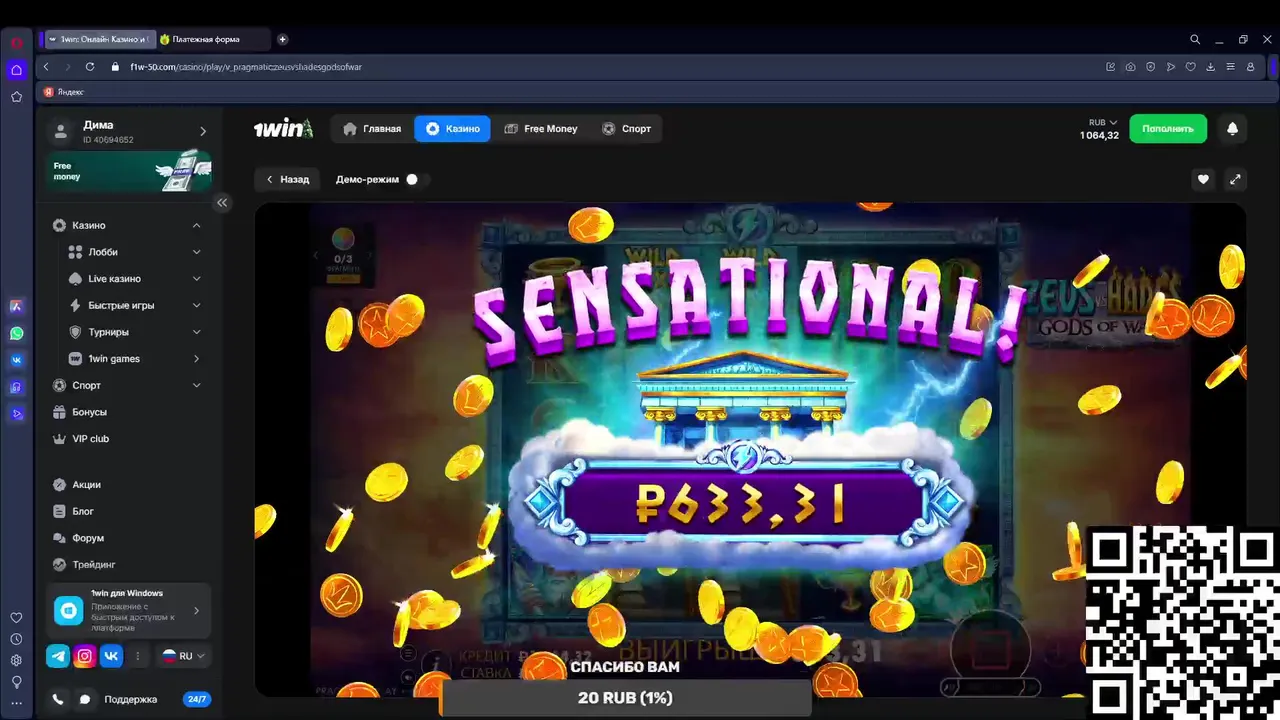This screenshot has width=1280, height=720.
Task: Open a new browser tab
Action: [x=283, y=39]
